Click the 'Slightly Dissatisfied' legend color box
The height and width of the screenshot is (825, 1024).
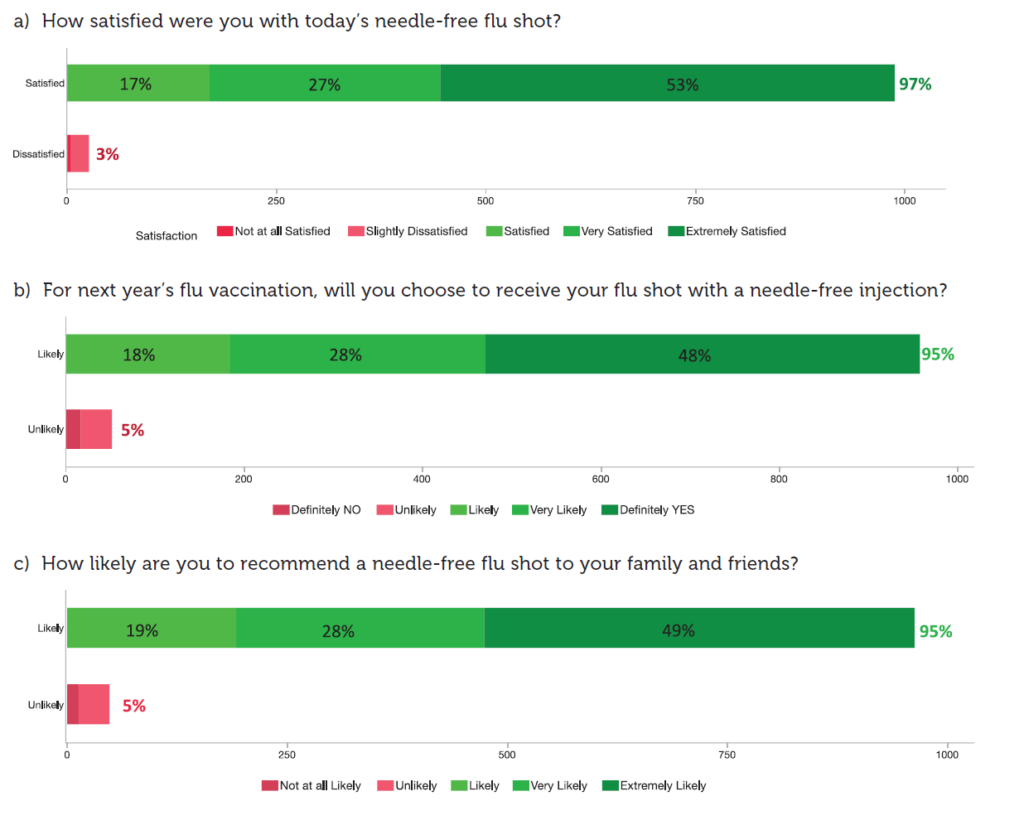(355, 232)
